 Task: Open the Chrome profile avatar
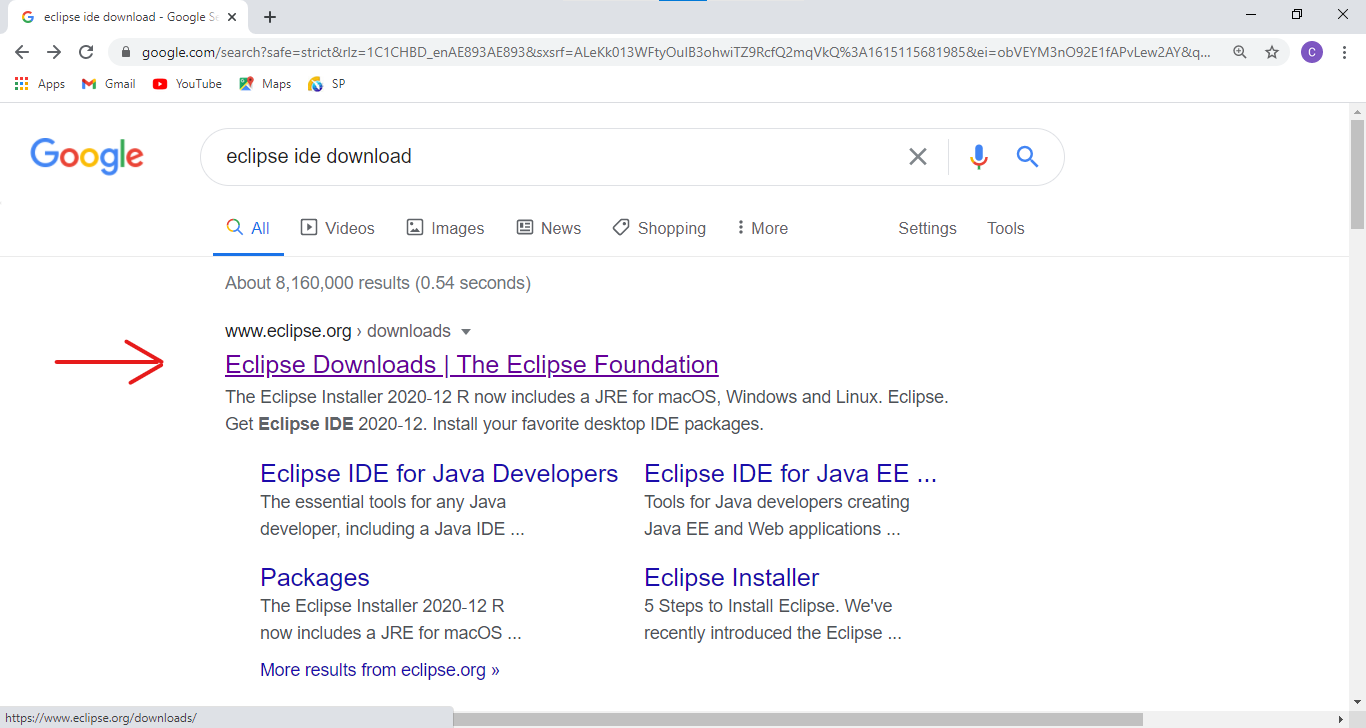pos(1312,52)
